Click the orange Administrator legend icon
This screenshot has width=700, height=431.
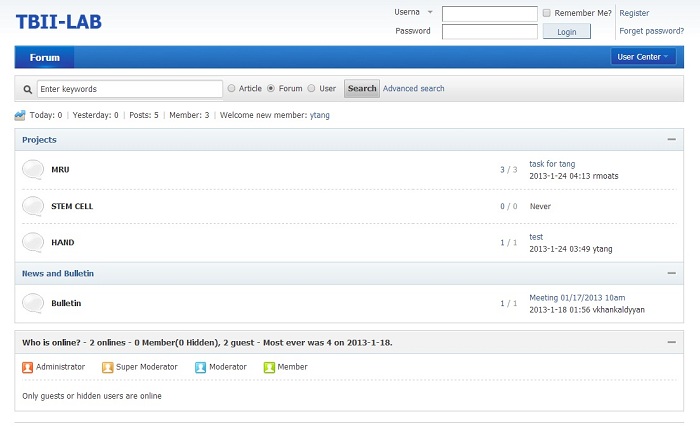pyautogui.click(x=28, y=367)
